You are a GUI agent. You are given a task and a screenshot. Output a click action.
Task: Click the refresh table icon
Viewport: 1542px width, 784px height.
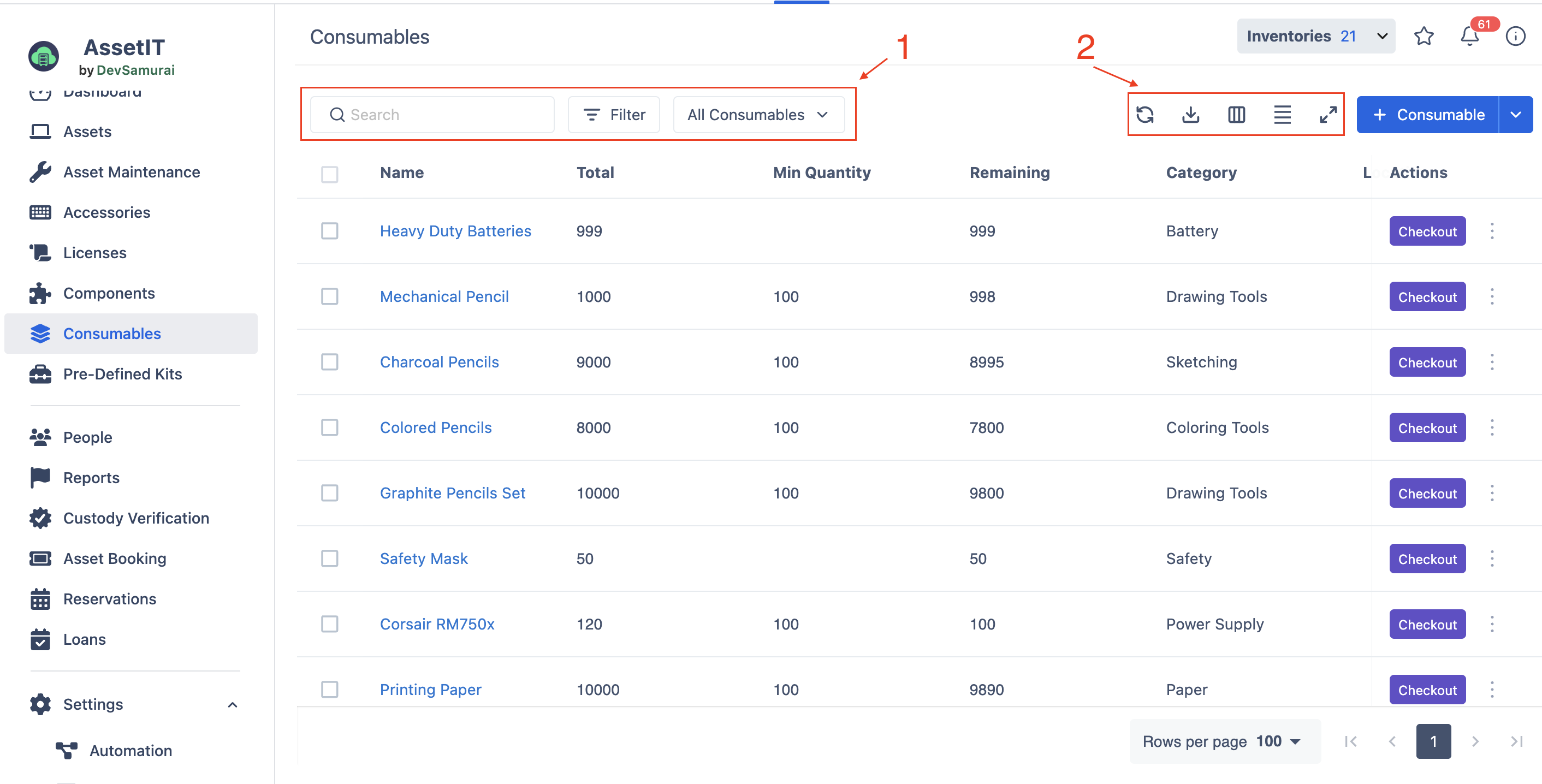point(1144,114)
